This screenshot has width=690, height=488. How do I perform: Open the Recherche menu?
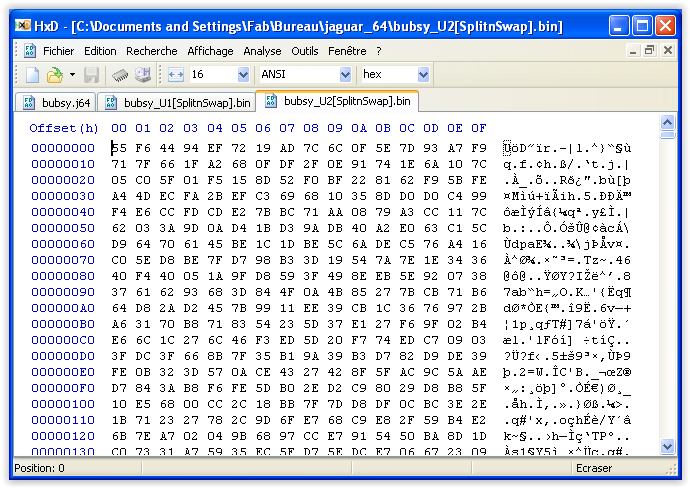pyautogui.click(x=151, y=51)
